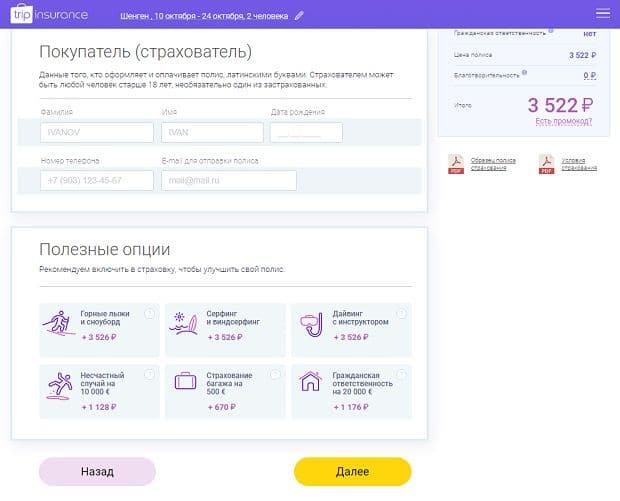Click the total price 3 522 ₽

561,105
